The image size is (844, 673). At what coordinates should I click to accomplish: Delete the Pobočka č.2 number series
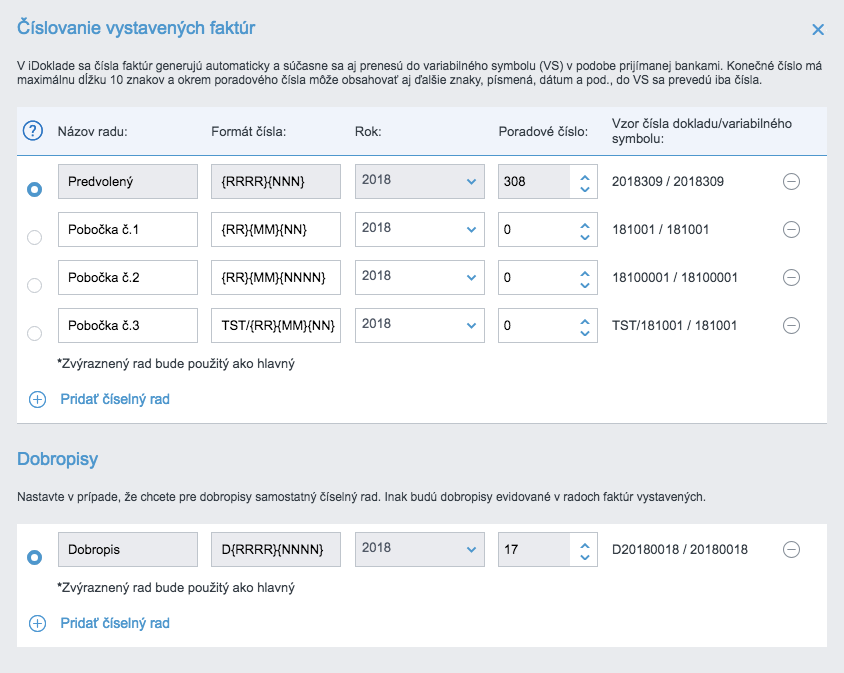791,277
